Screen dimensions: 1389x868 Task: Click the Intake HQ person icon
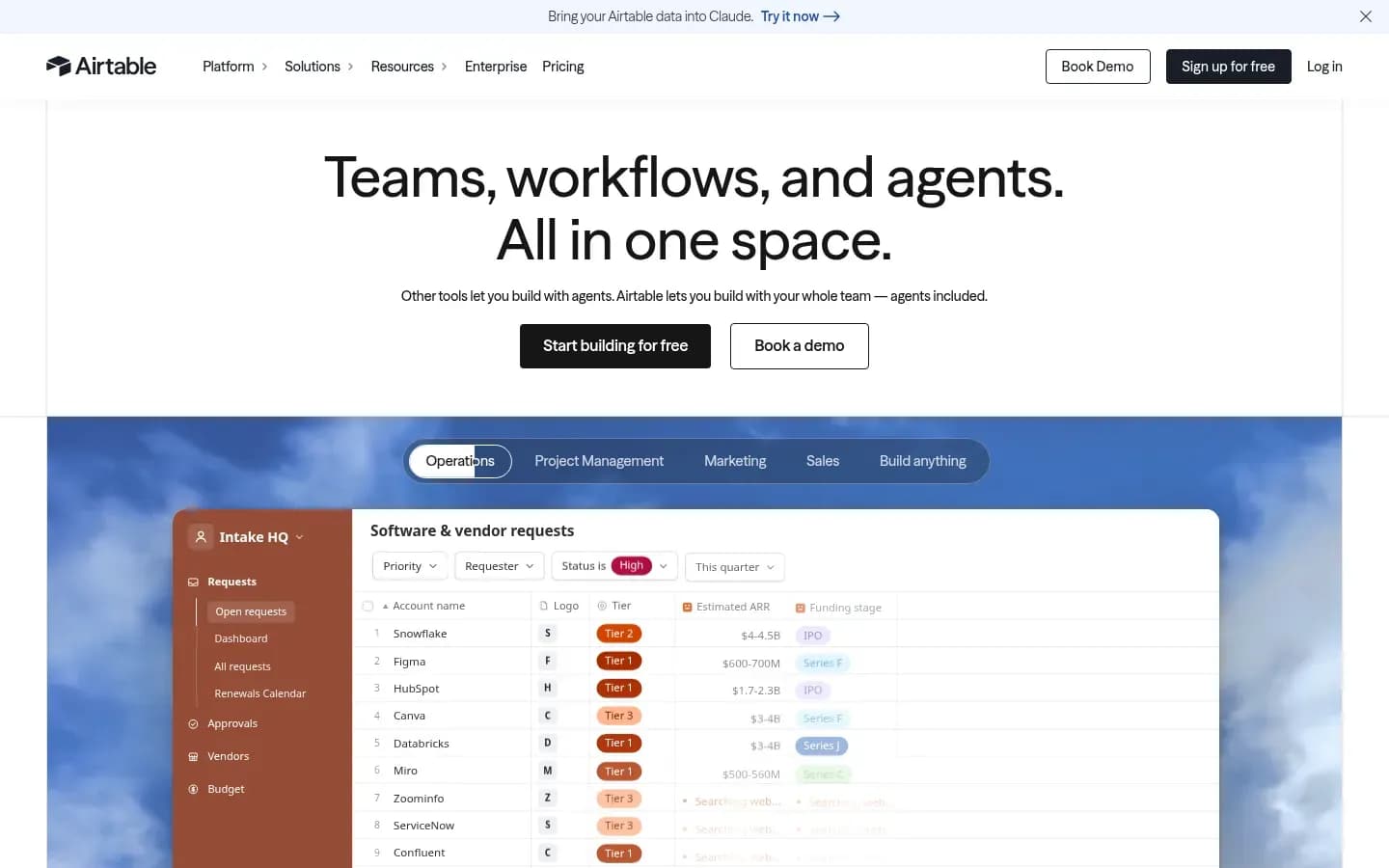(x=201, y=536)
